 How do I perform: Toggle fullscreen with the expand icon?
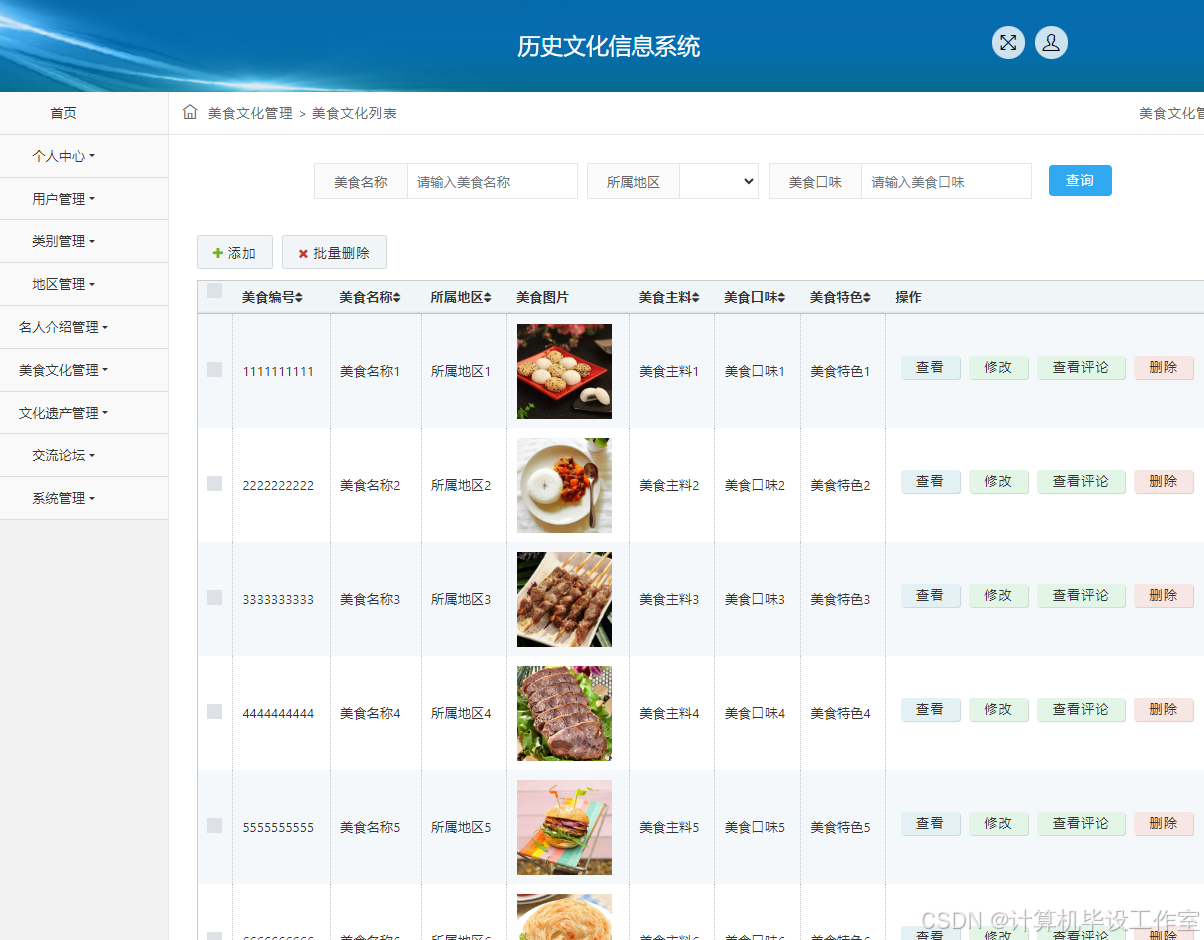point(1008,43)
